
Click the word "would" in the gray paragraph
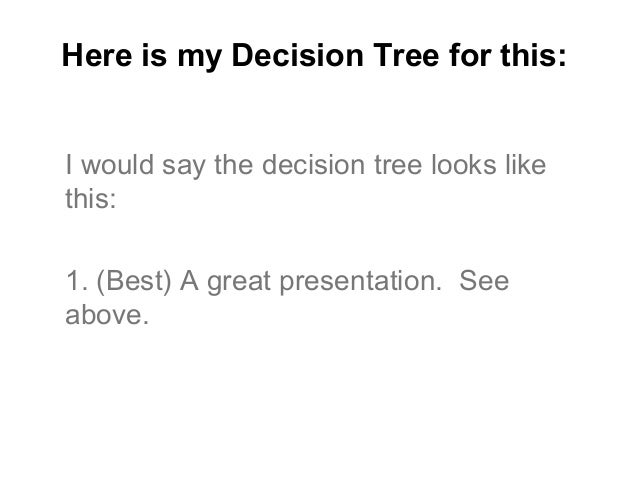tap(118, 165)
